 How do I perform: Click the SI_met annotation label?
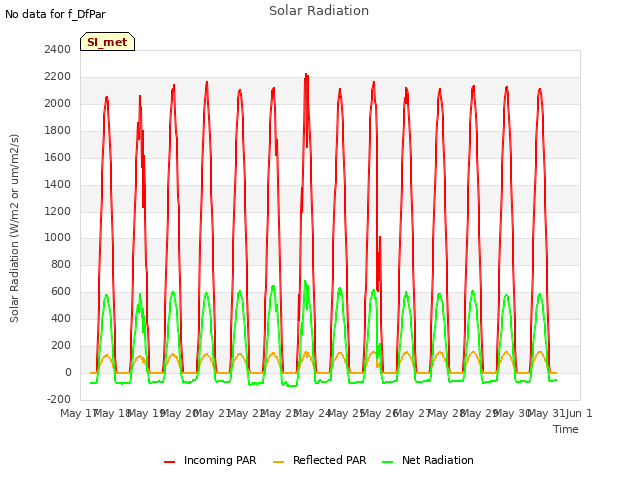tap(107, 42)
